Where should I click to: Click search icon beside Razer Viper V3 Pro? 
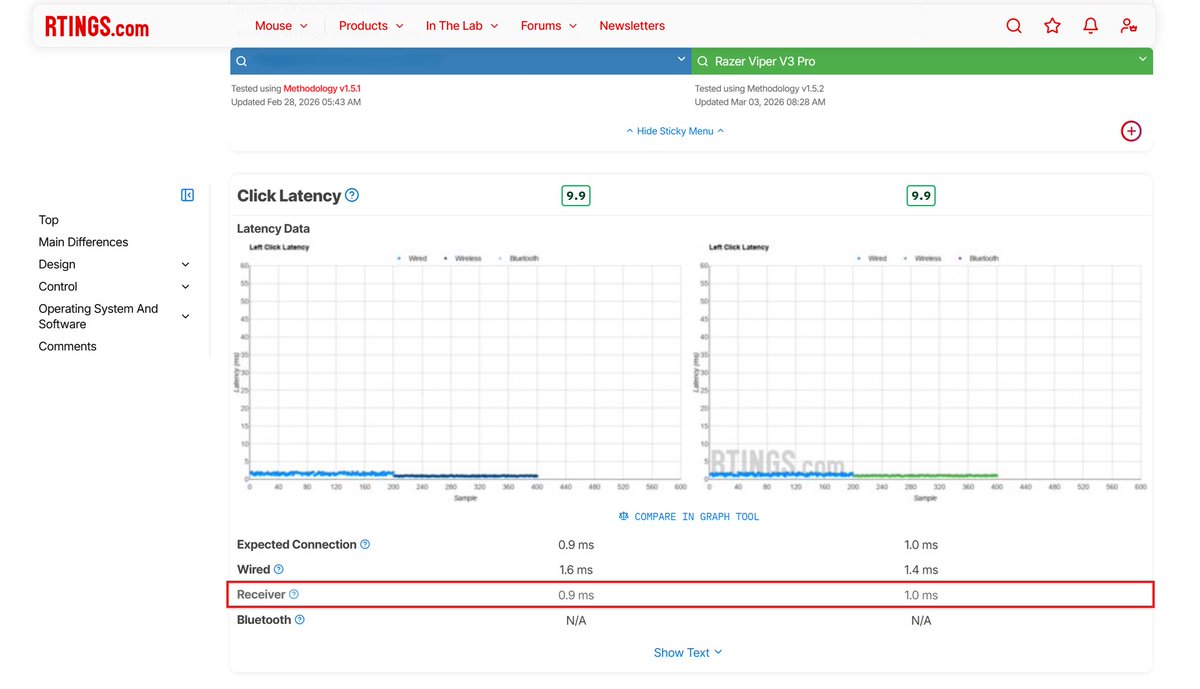(702, 61)
